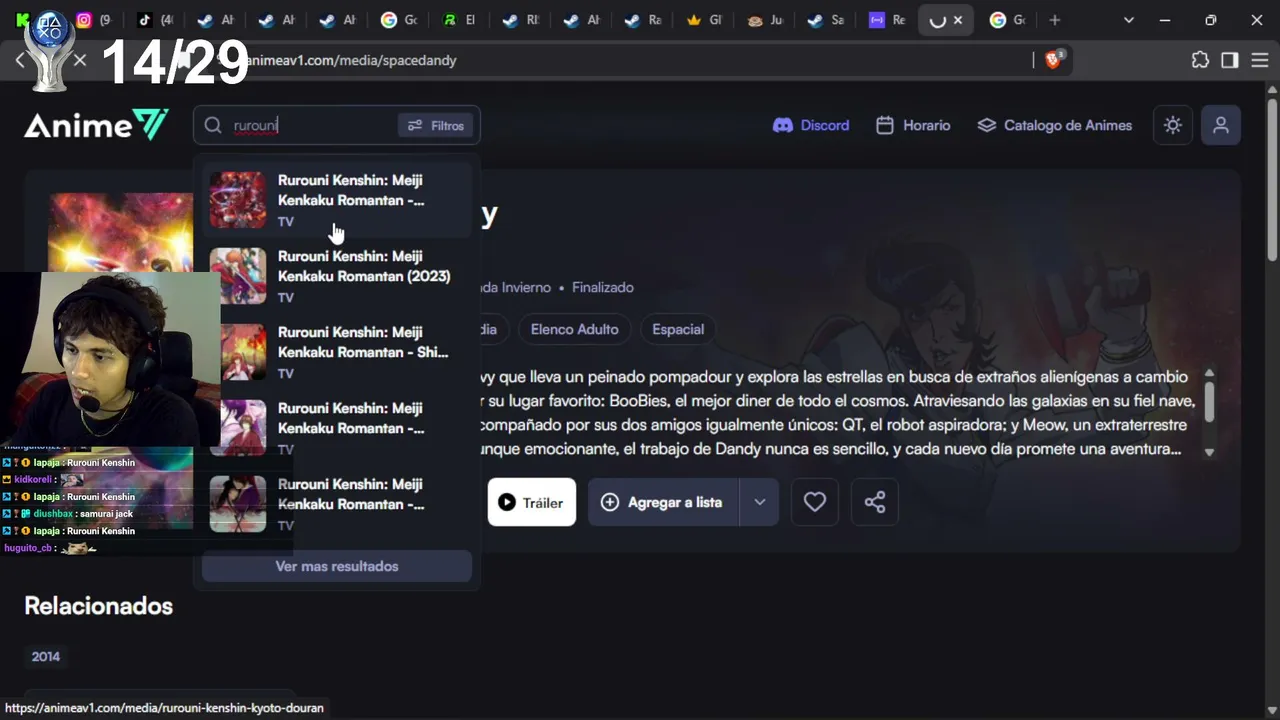Switch to the Steam 'Sa' tab
Viewport: 1280px width, 720px height.
[x=828, y=20]
